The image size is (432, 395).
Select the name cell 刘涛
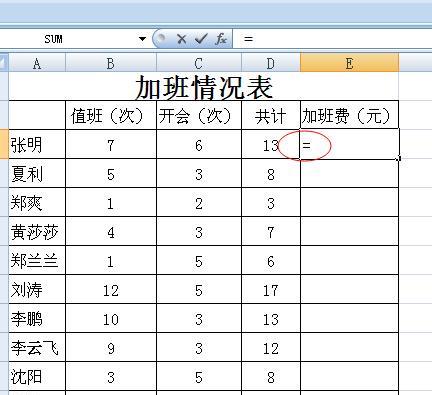click(x=37, y=289)
